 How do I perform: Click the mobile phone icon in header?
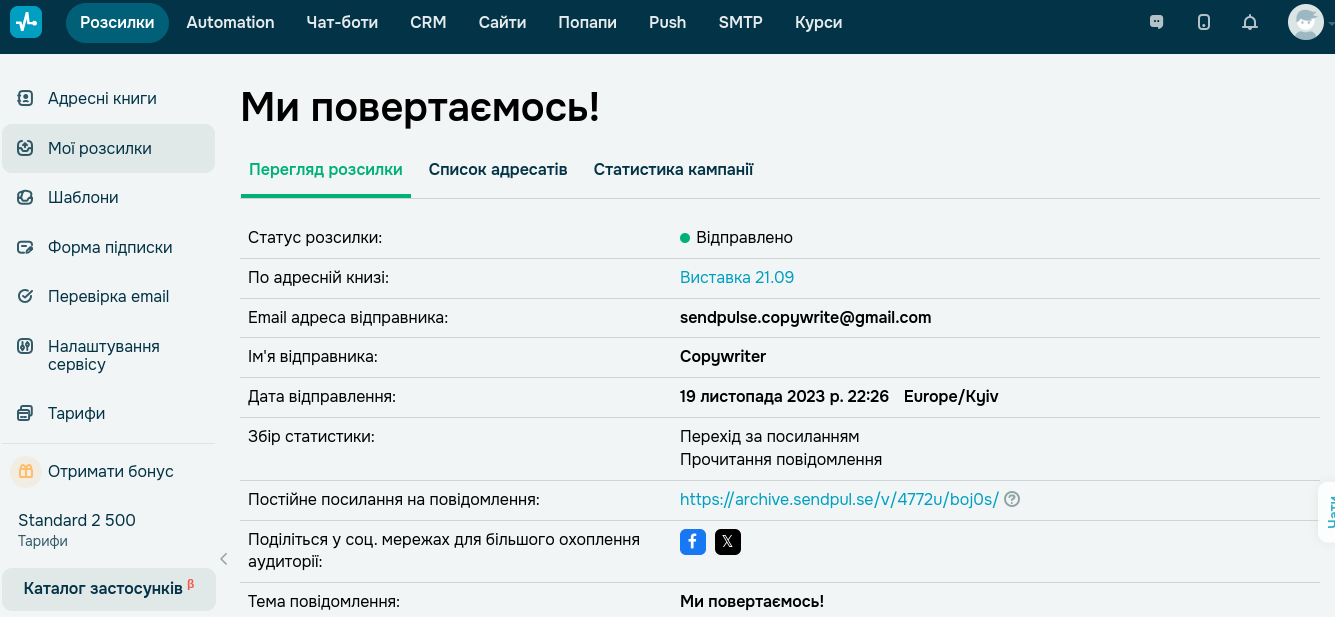click(x=1204, y=22)
